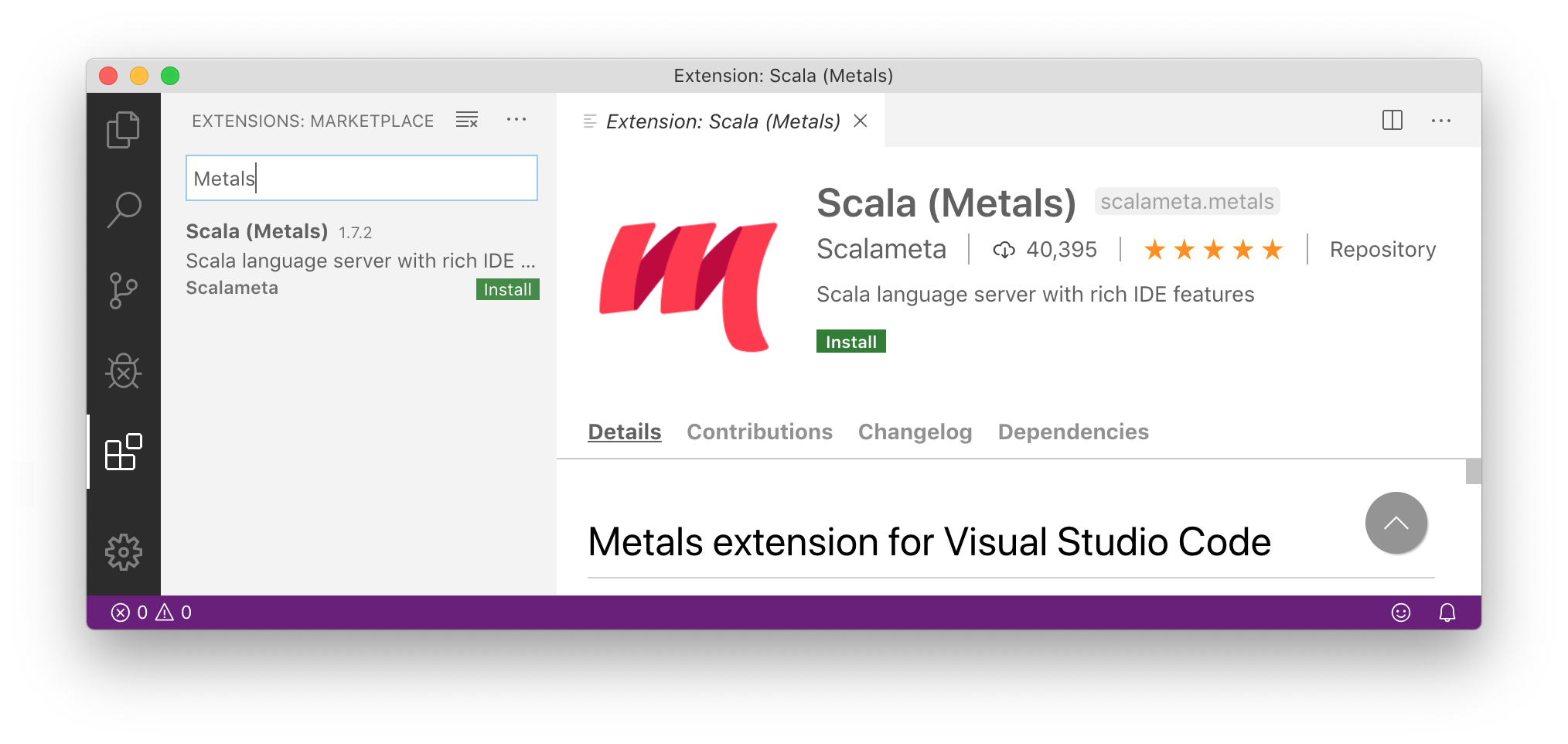Viewport: 1568px width, 744px height.
Task: Open Extensions sidebar more actions menu
Action: pos(516,120)
